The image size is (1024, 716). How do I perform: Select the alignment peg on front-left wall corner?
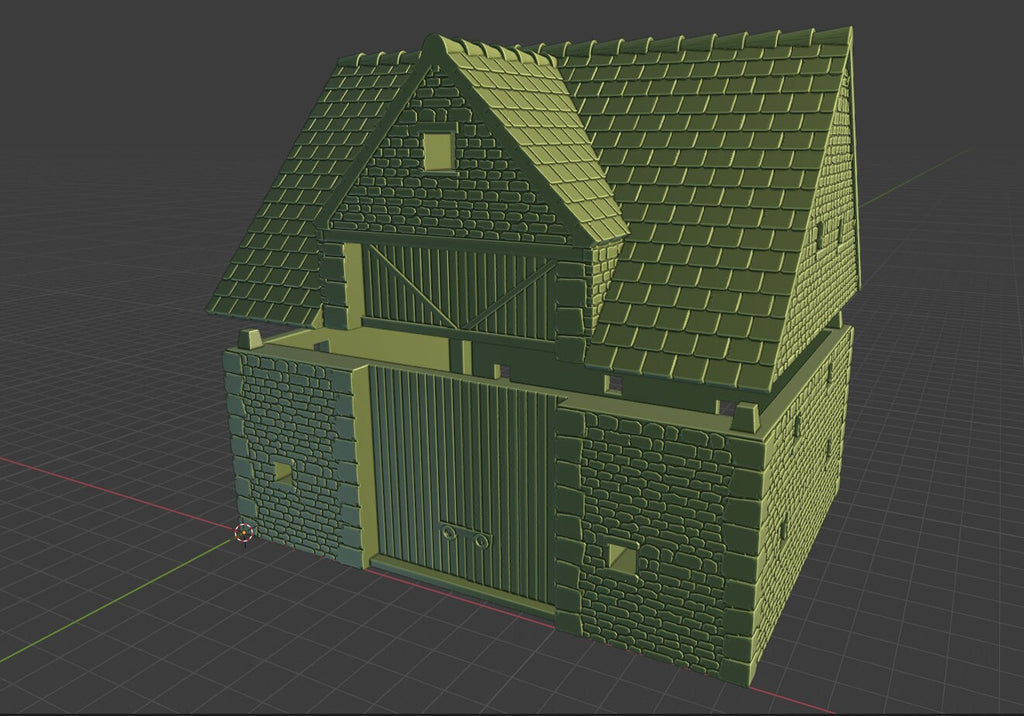point(250,338)
